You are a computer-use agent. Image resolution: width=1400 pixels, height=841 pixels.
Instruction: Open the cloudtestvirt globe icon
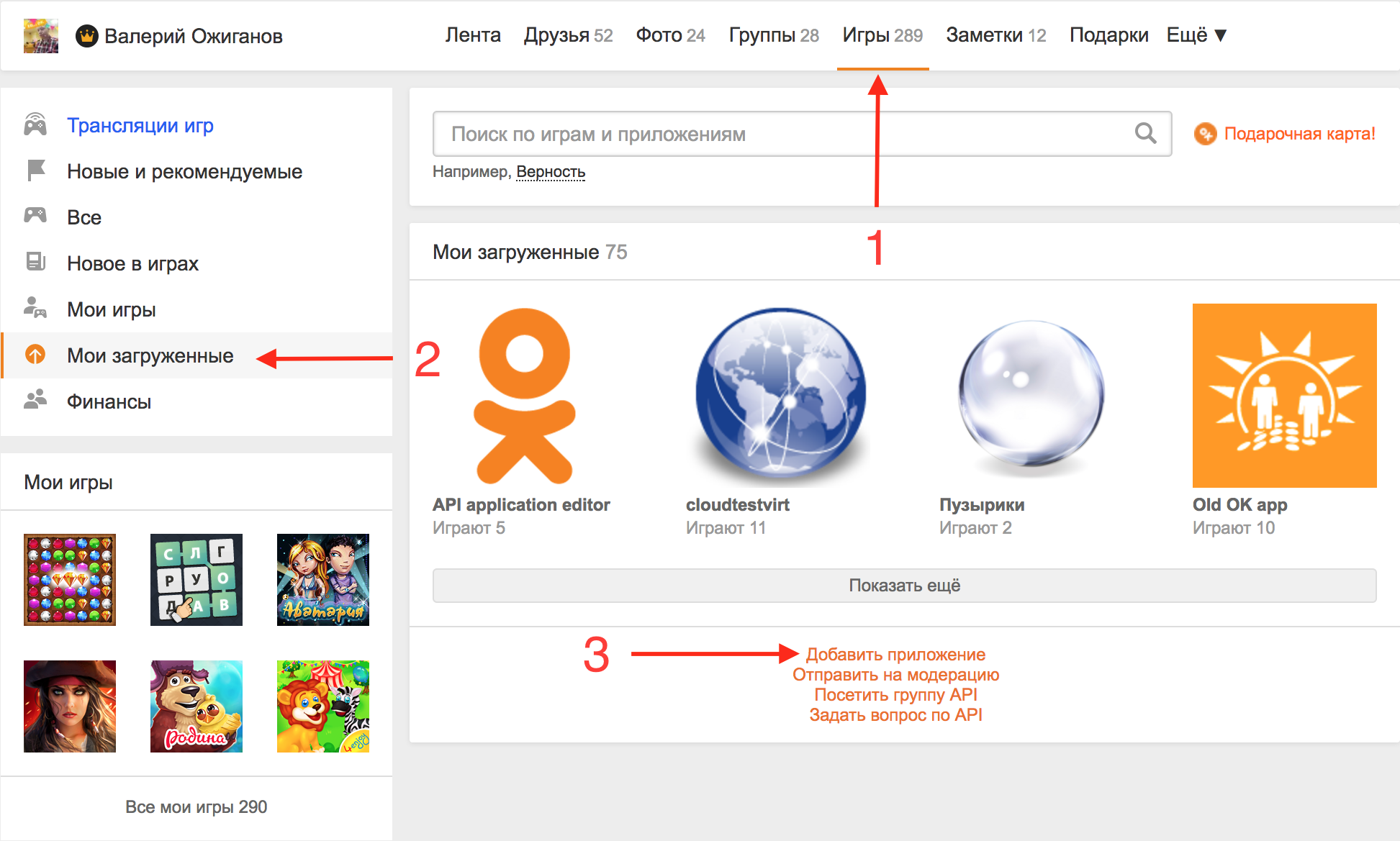pos(778,396)
